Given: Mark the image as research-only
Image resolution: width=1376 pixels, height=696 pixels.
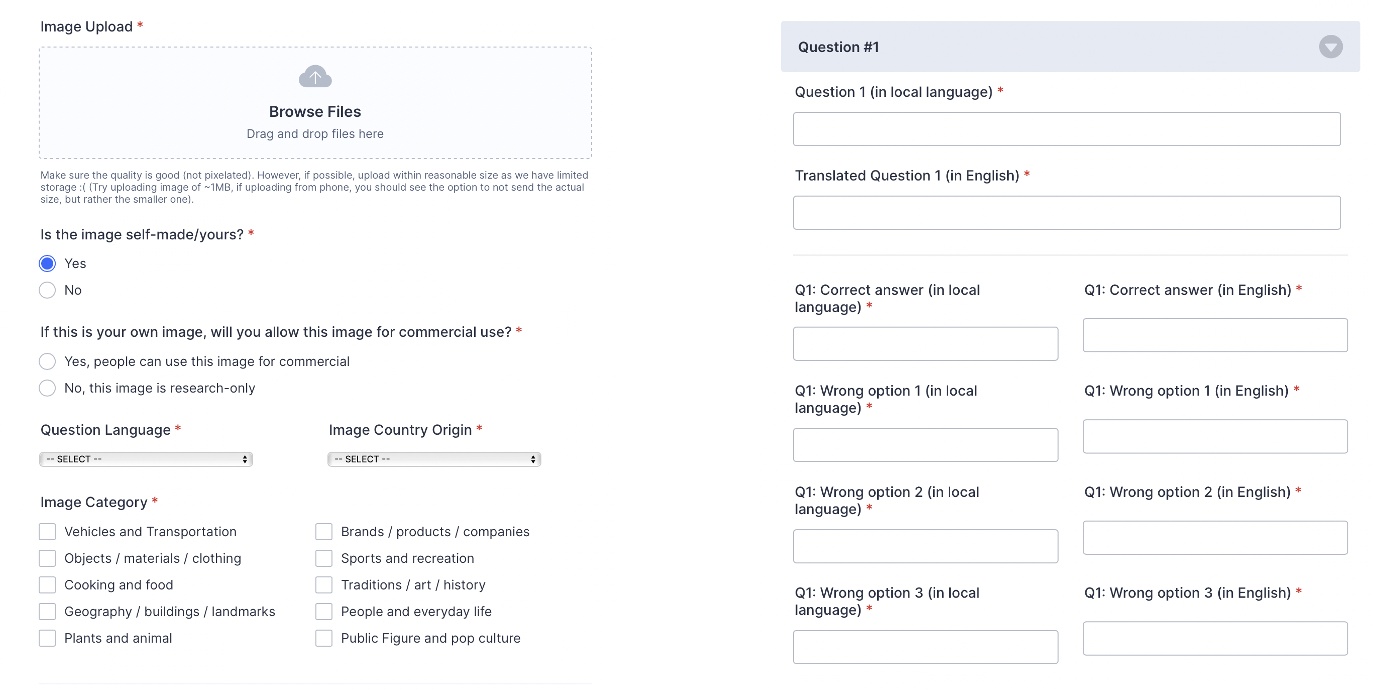Looking at the screenshot, I should click(47, 388).
